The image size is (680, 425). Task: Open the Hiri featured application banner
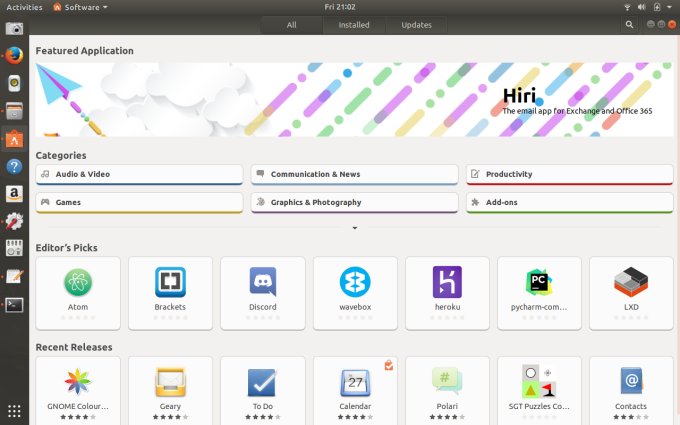(354, 100)
